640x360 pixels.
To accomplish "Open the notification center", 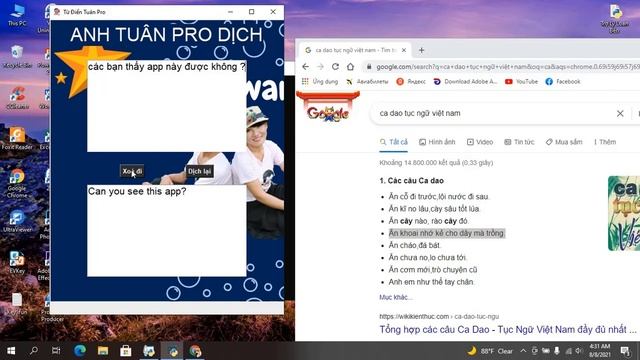I will coord(625,351).
